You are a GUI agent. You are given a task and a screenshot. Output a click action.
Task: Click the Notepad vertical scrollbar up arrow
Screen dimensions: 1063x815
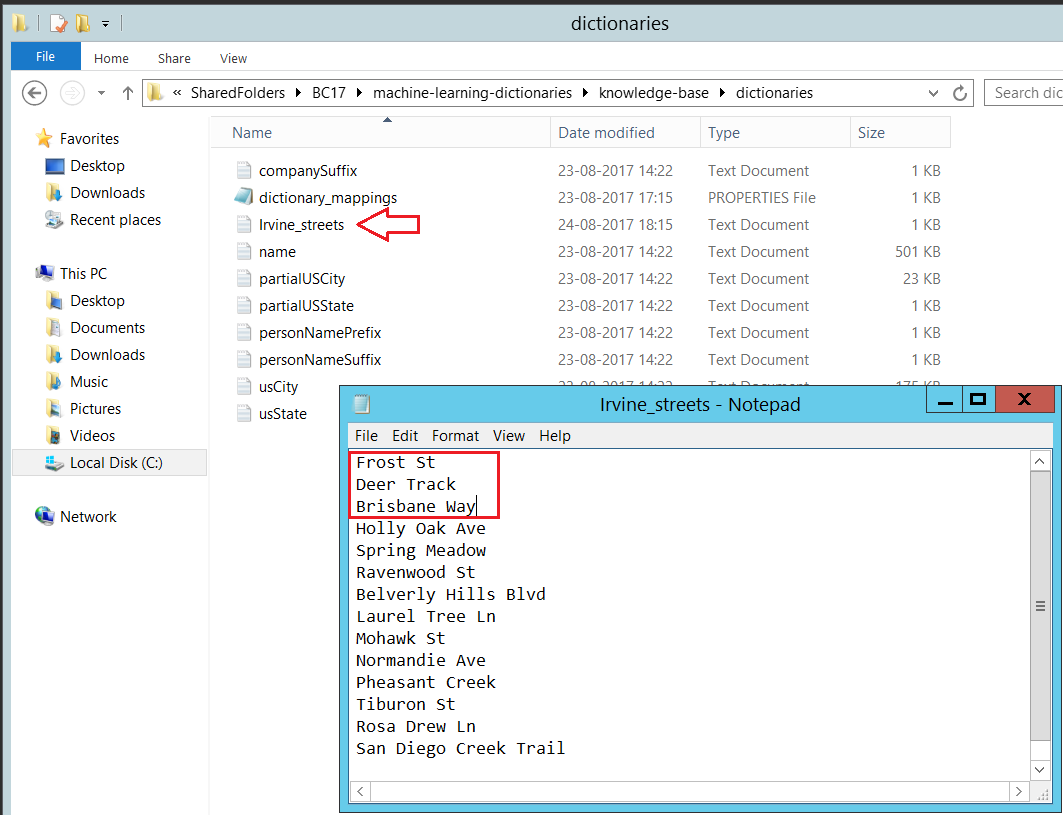point(1040,462)
